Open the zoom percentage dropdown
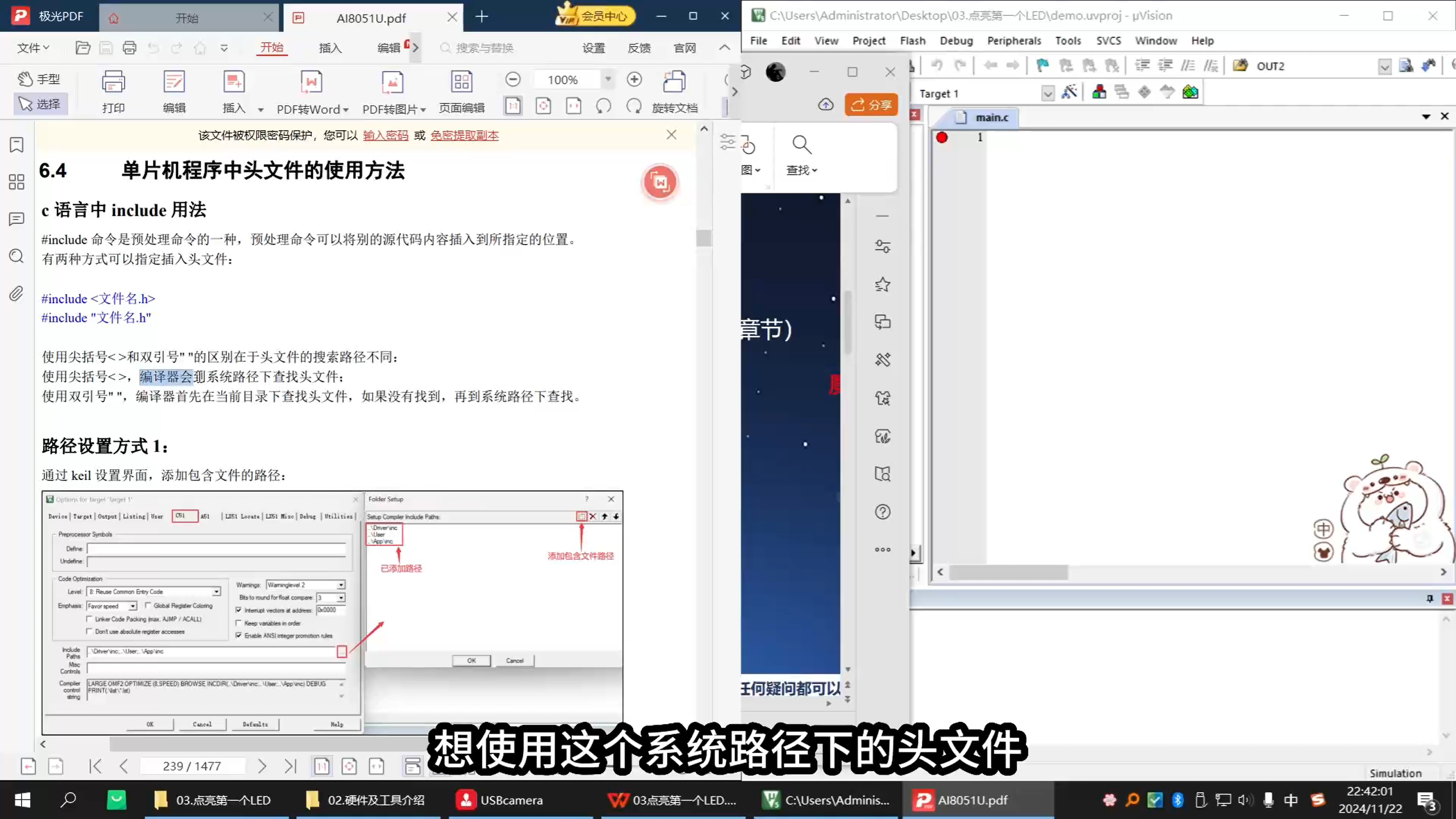This screenshot has width=1456, height=819. (x=608, y=79)
